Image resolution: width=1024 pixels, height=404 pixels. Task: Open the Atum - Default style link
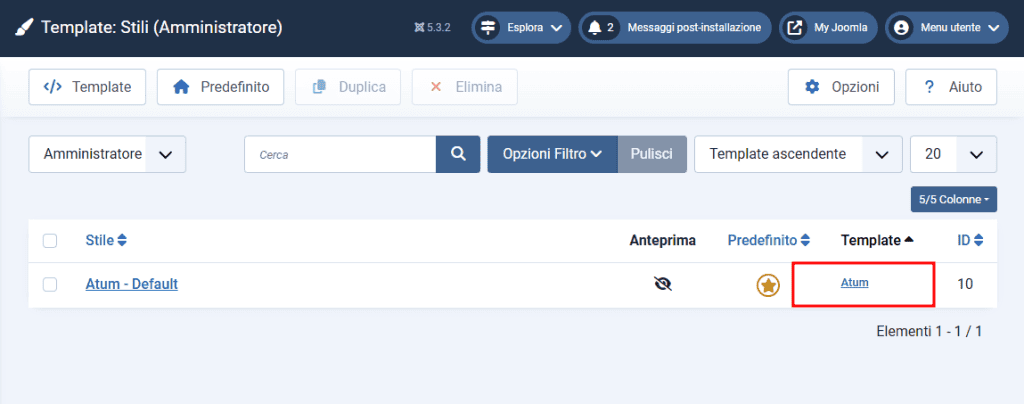coord(132,284)
